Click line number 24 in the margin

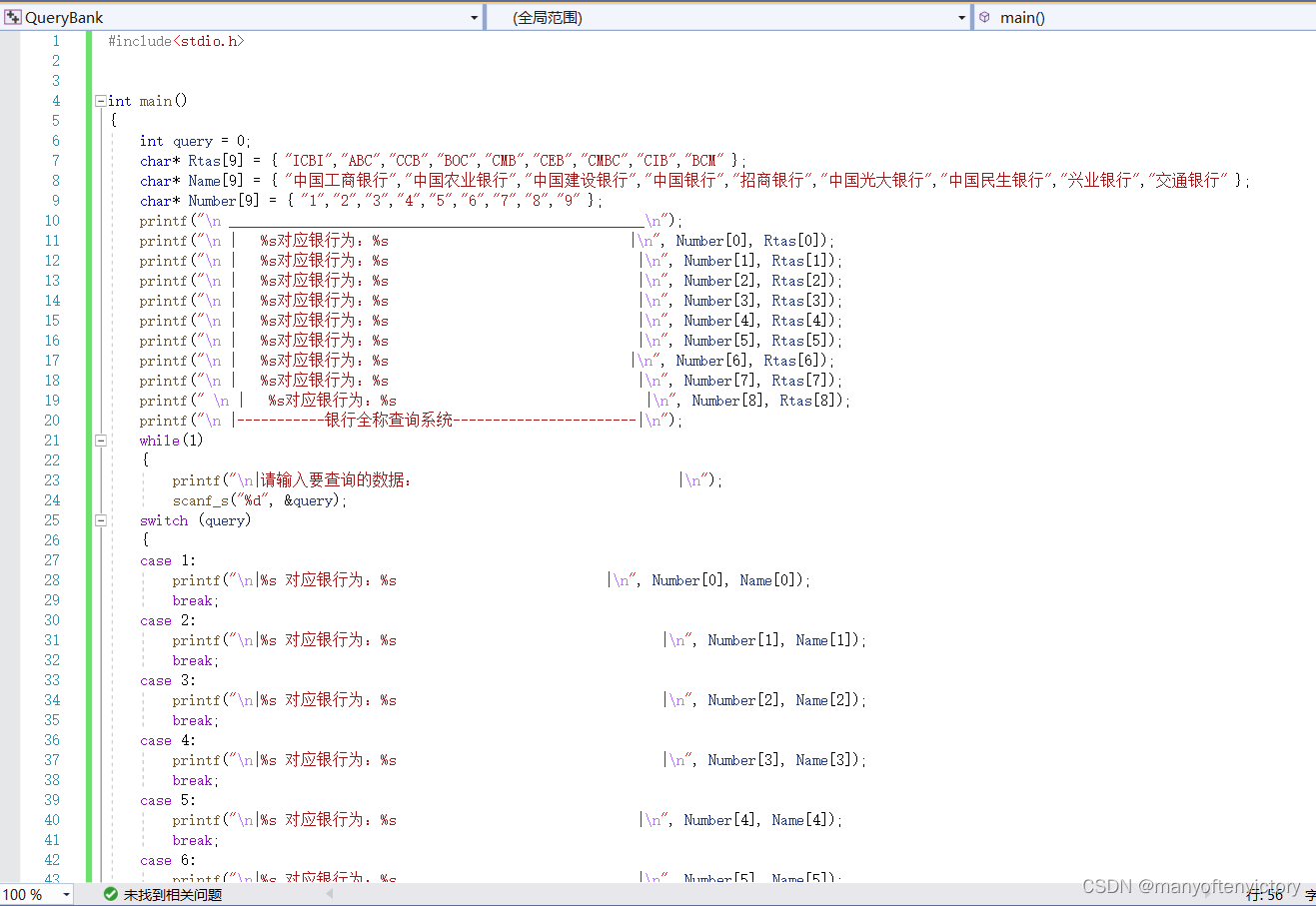click(52, 500)
